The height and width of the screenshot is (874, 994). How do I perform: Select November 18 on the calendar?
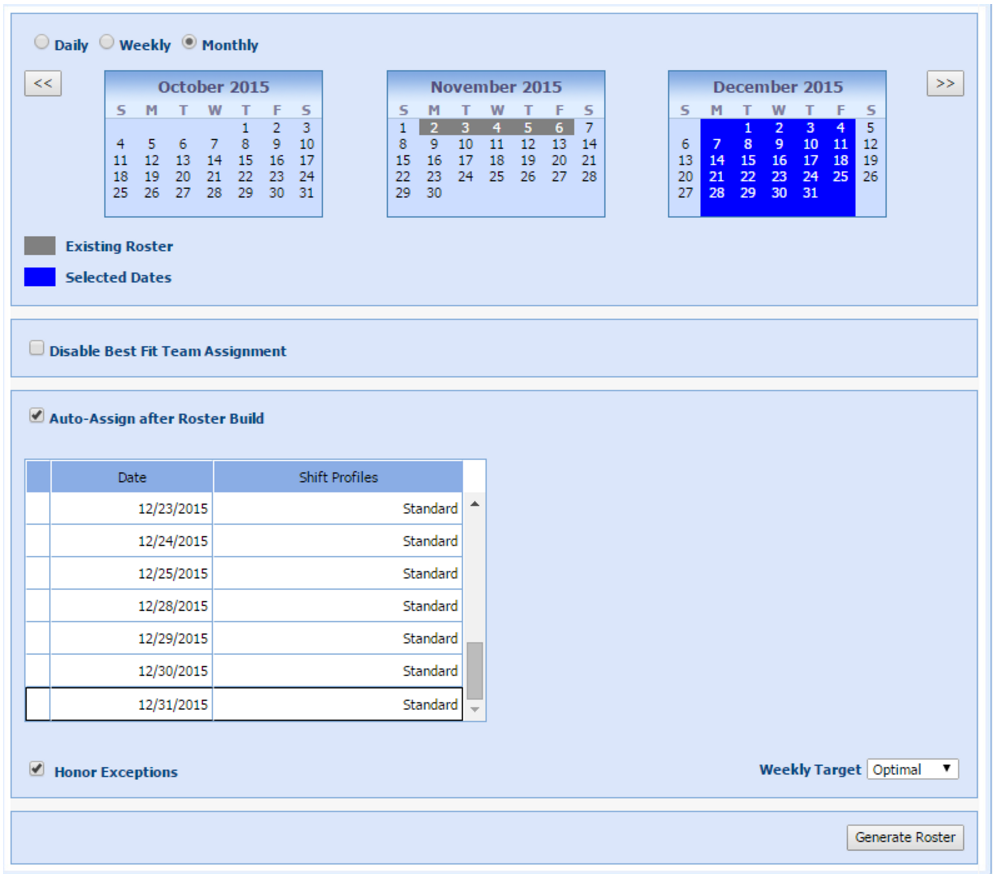pos(497,160)
